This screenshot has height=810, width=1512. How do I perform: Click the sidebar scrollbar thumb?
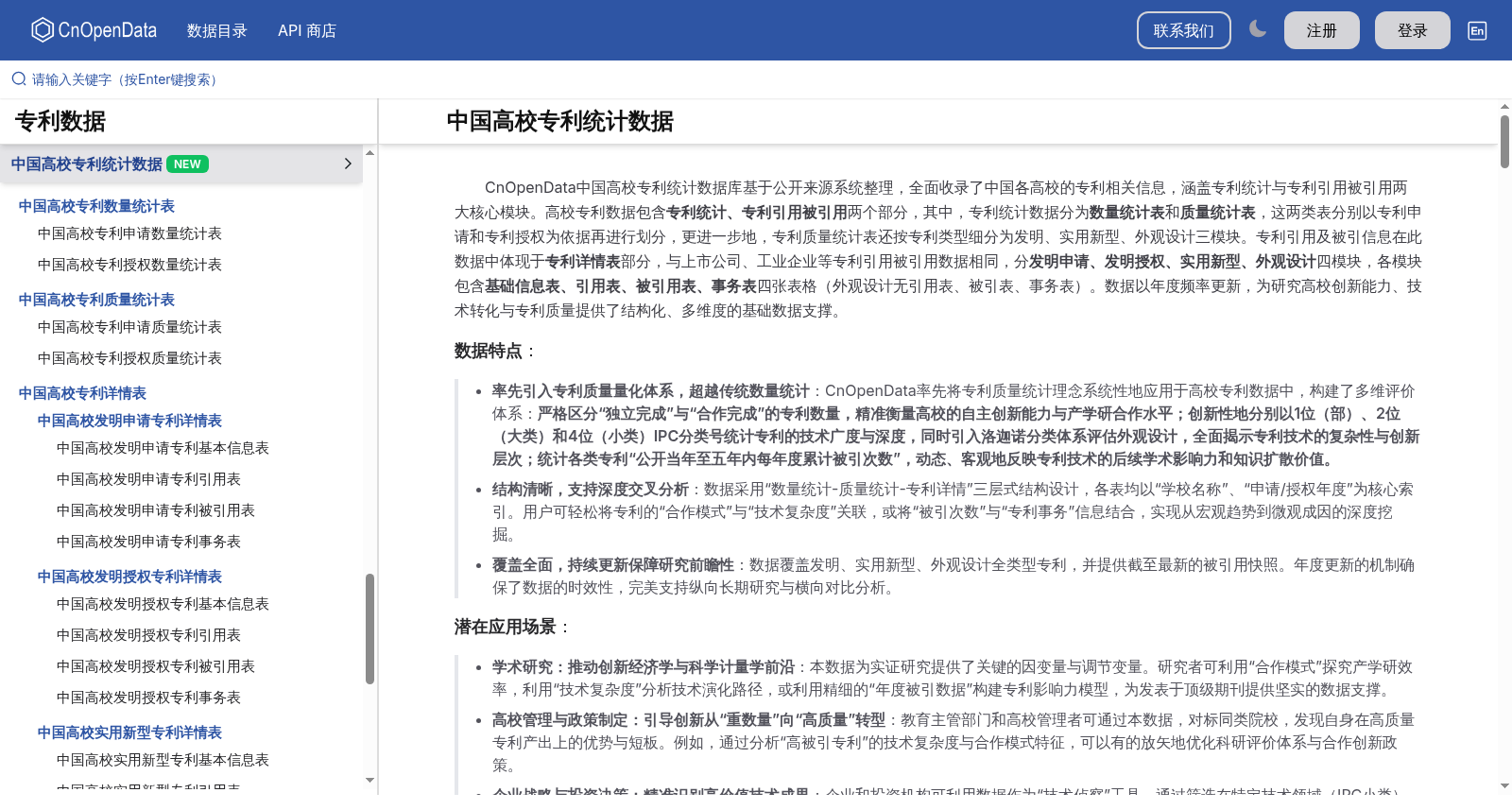pyautogui.click(x=369, y=629)
